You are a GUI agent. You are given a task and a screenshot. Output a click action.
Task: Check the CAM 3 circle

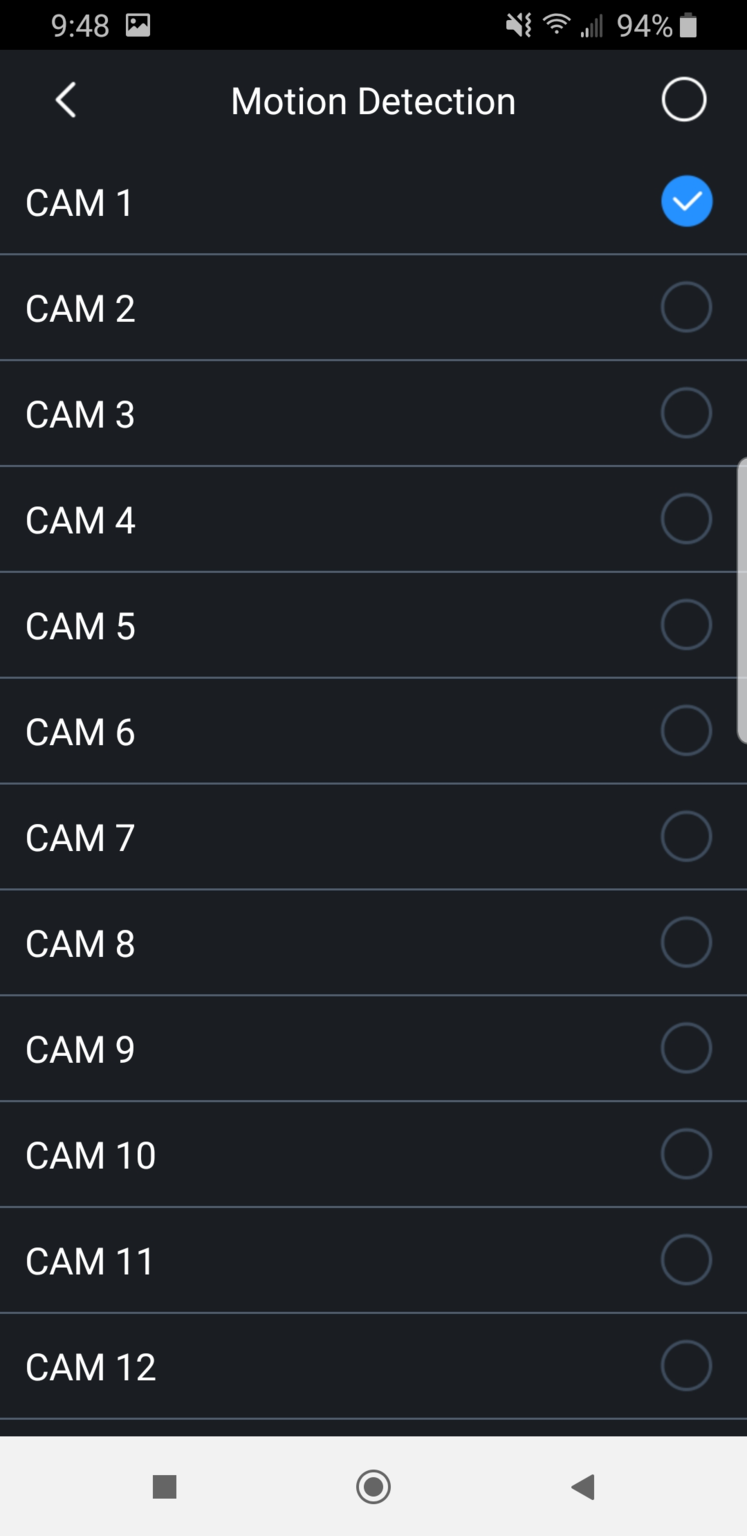(x=686, y=413)
